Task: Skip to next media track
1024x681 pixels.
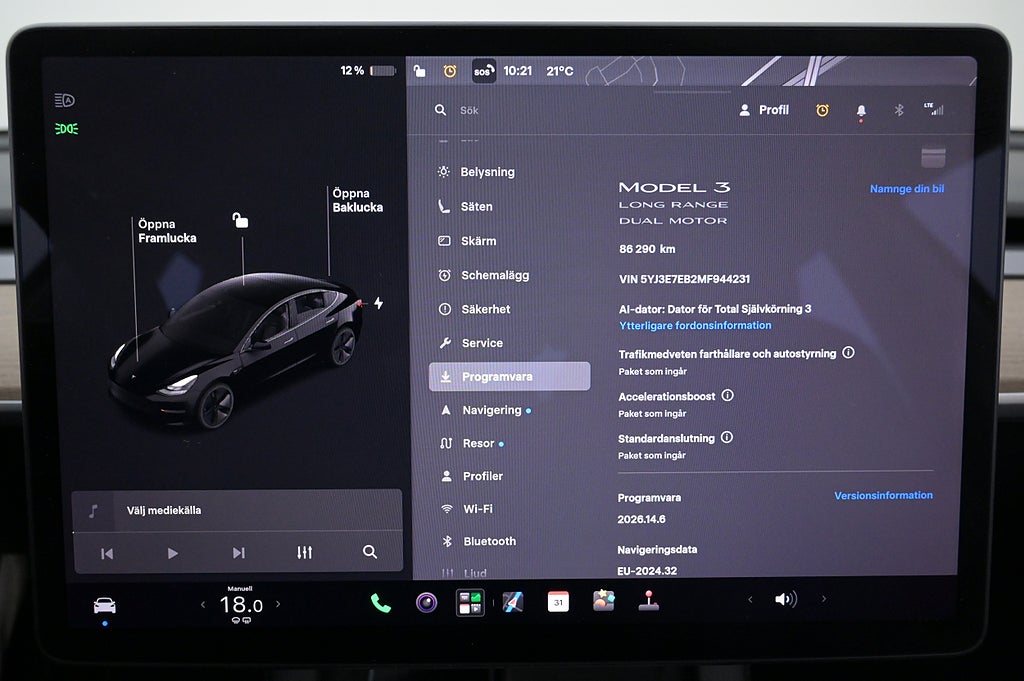Action: click(239, 553)
